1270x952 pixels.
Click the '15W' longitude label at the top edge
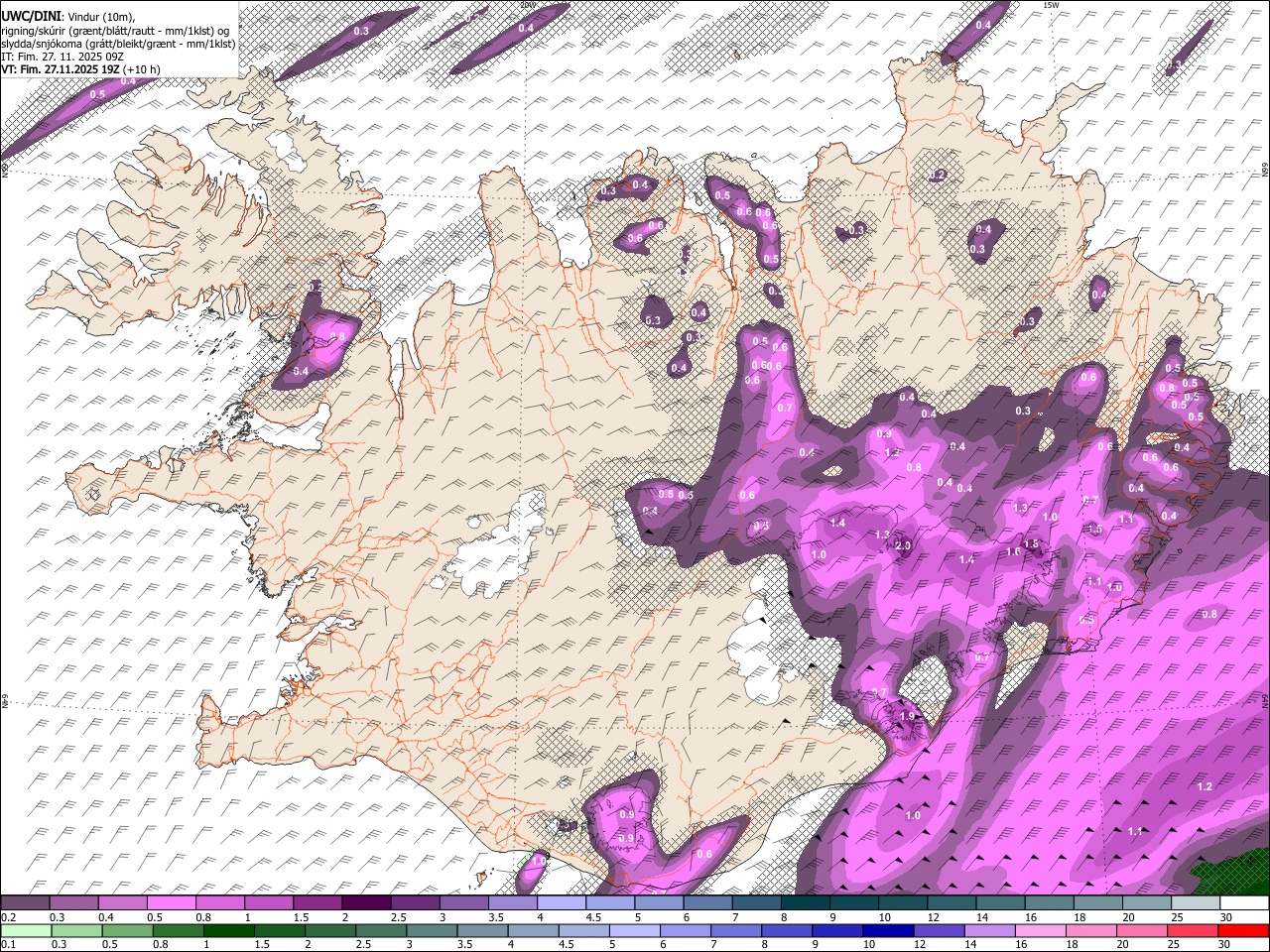(x=1051, y=5)
